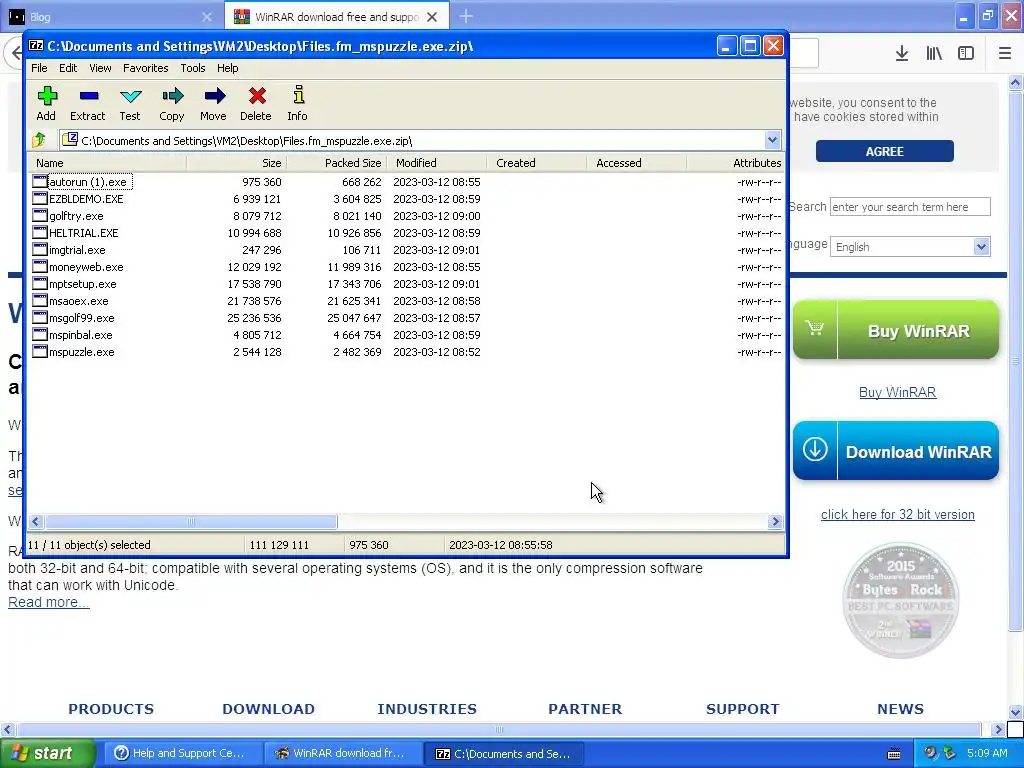Open the View menu
Image resolution: width=1024 pixels, height=768 pixels.
(x=100, y=68)
